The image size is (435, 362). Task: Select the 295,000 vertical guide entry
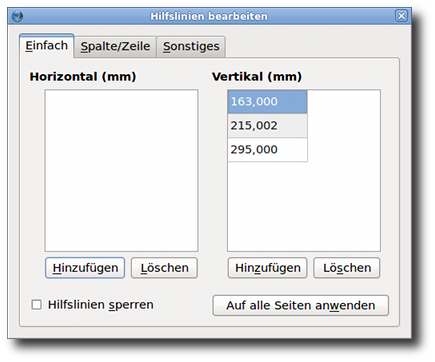267,150
